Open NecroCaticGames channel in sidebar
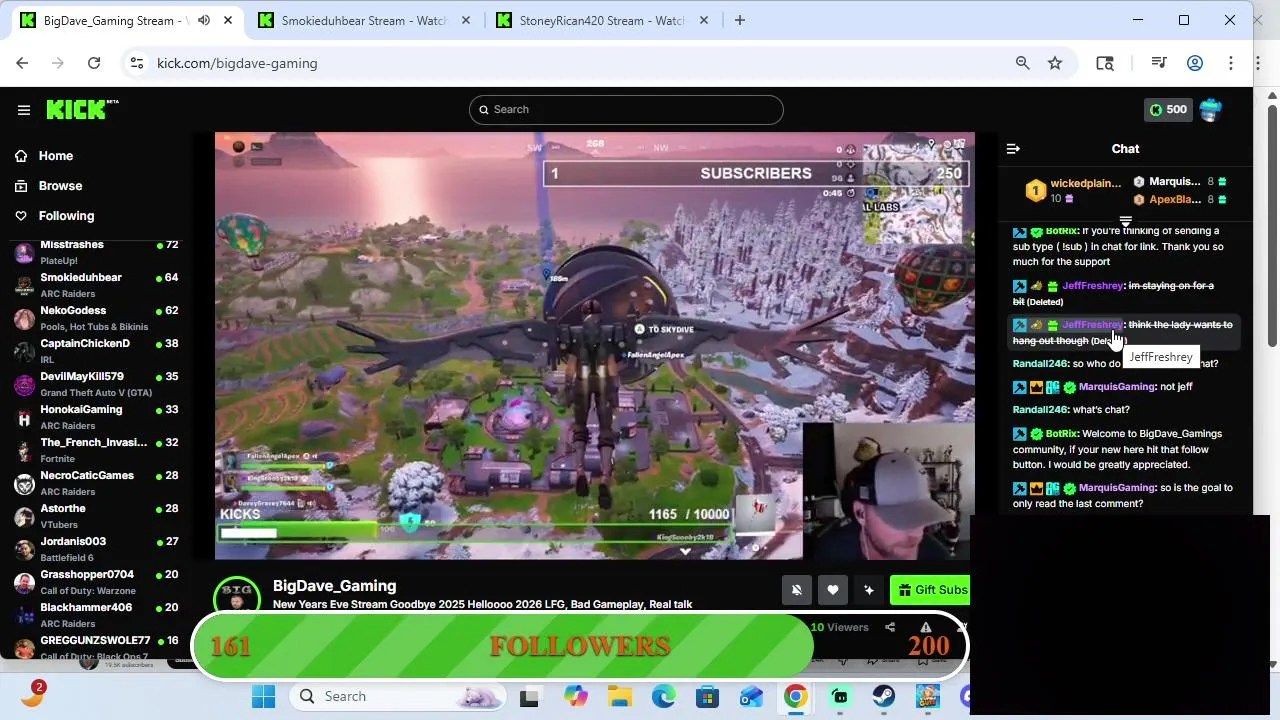Image resolution: width=1280 pixels, height=720 pixels. 97,483
